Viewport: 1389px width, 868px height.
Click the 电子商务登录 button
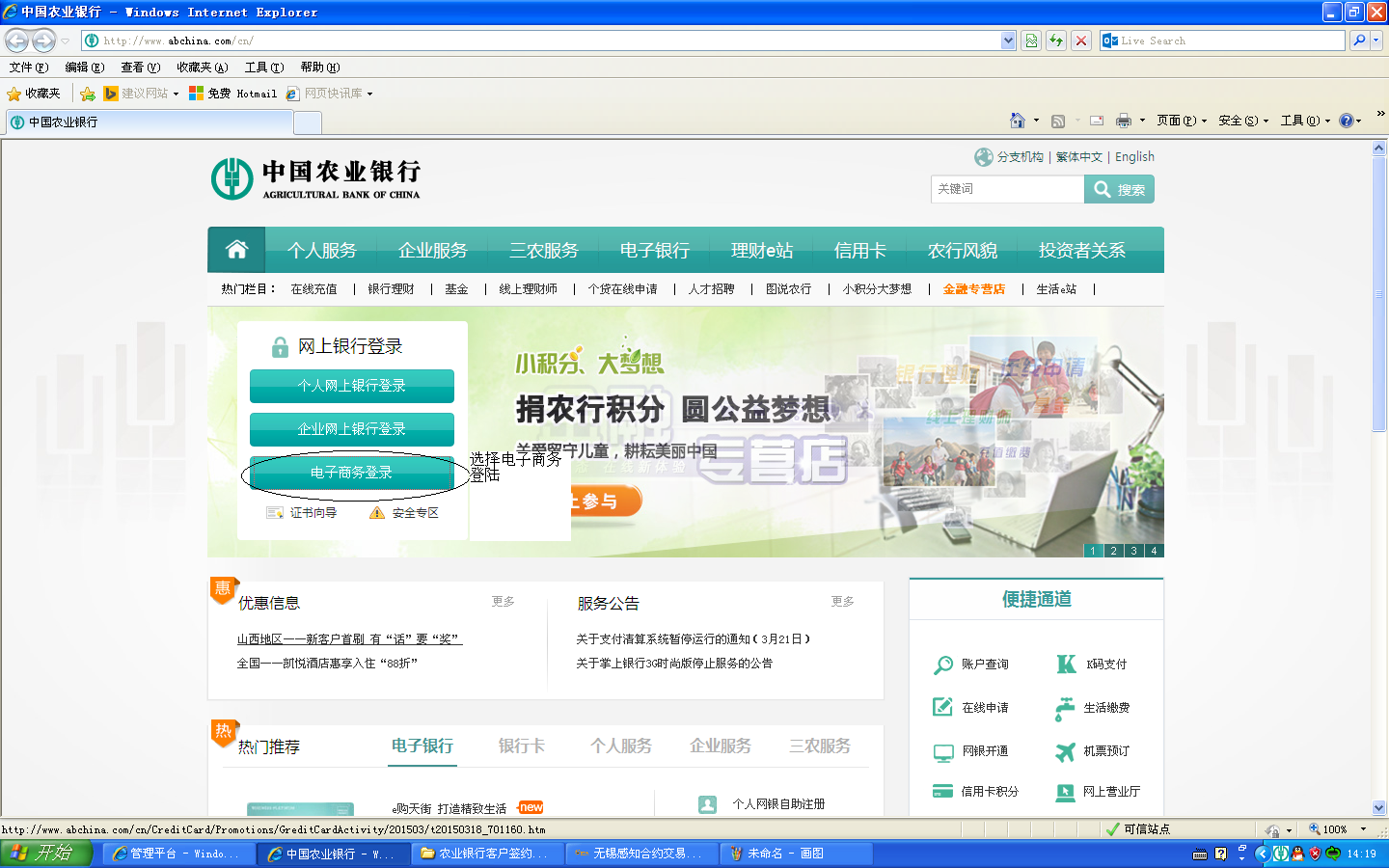click(x=352, y=473)
